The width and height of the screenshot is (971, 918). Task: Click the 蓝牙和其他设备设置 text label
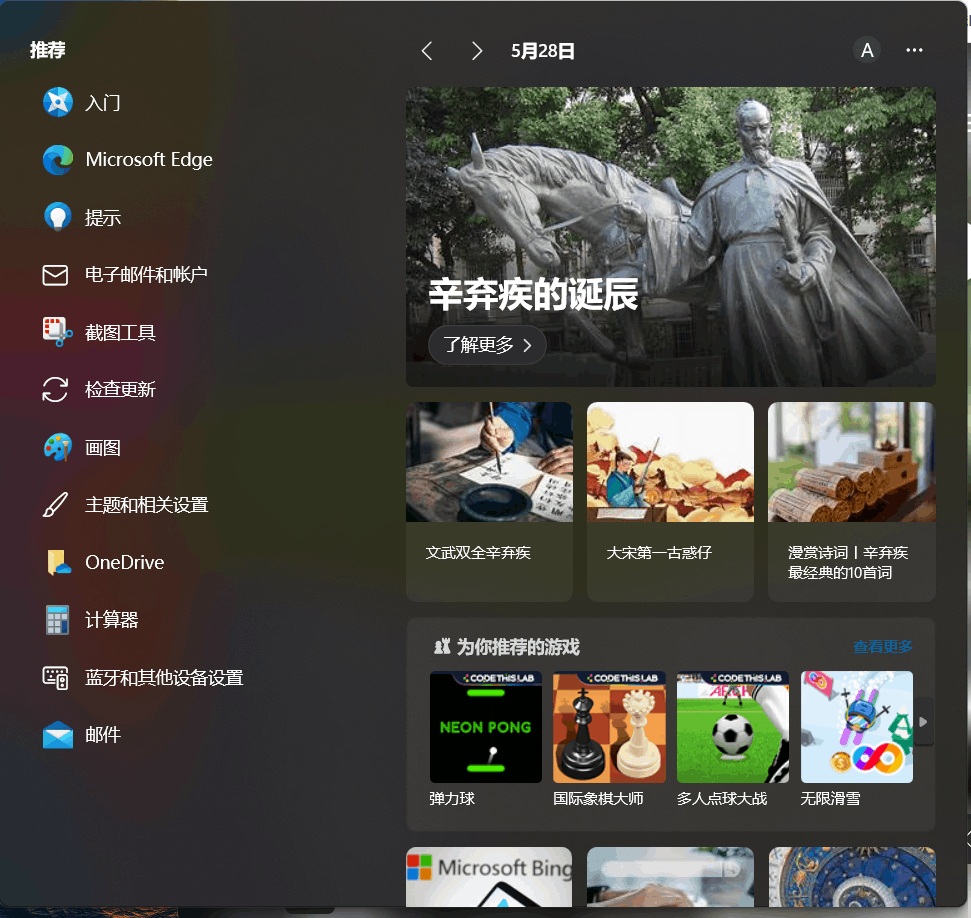(164, 678)
